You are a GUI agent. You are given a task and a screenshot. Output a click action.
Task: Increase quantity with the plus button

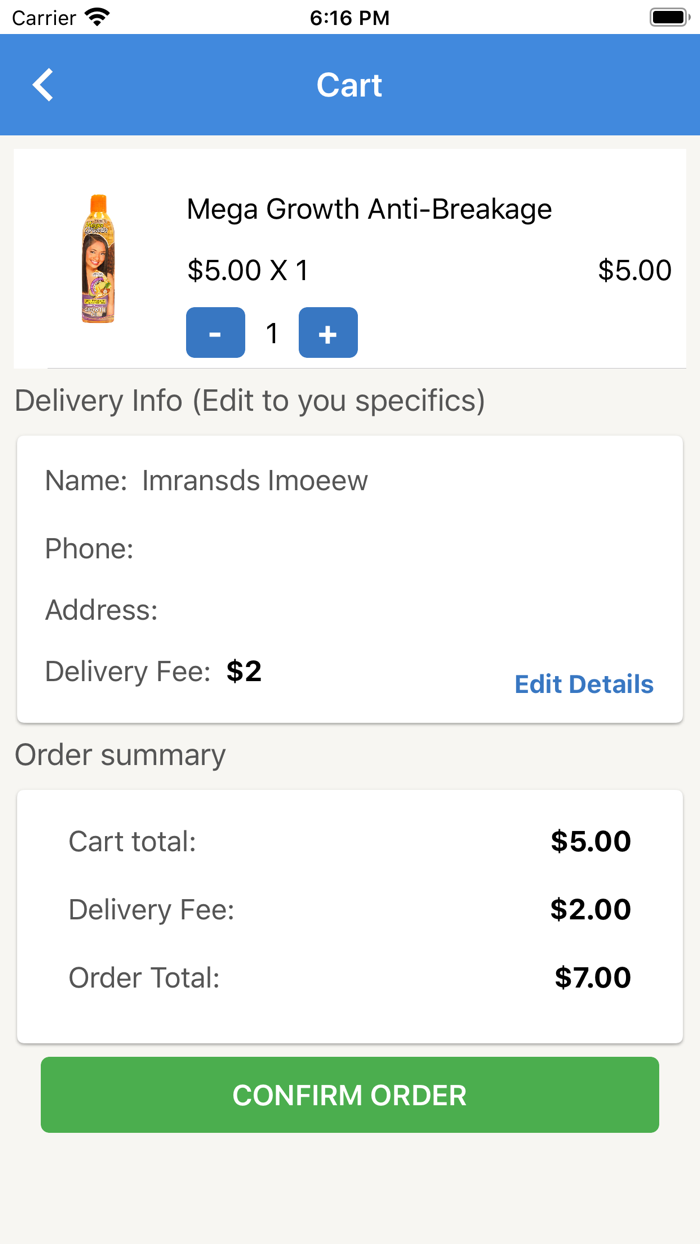(x=328, y=333)
